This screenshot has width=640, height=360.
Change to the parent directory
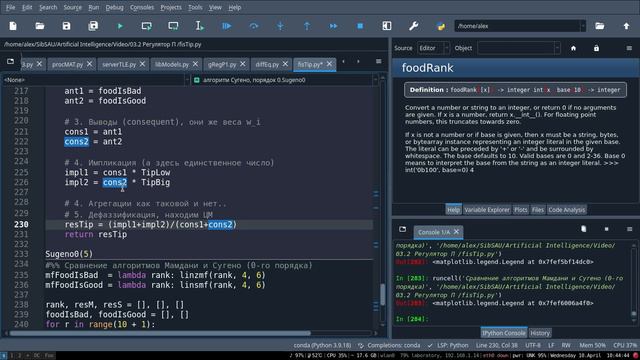[626, 26]
